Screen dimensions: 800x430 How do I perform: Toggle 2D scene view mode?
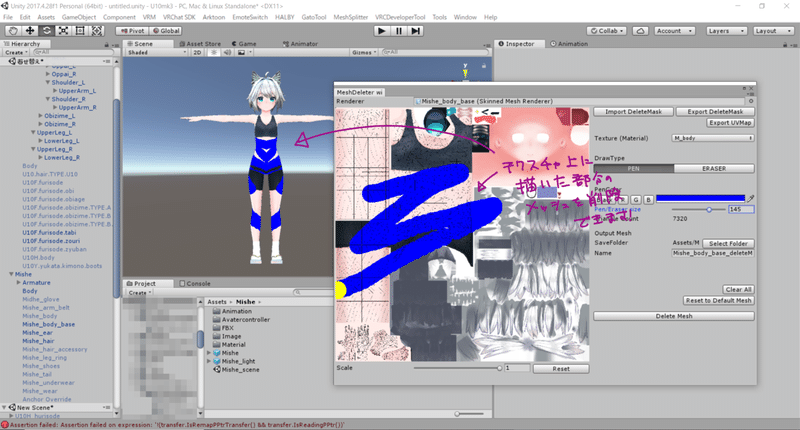point(197,52)
